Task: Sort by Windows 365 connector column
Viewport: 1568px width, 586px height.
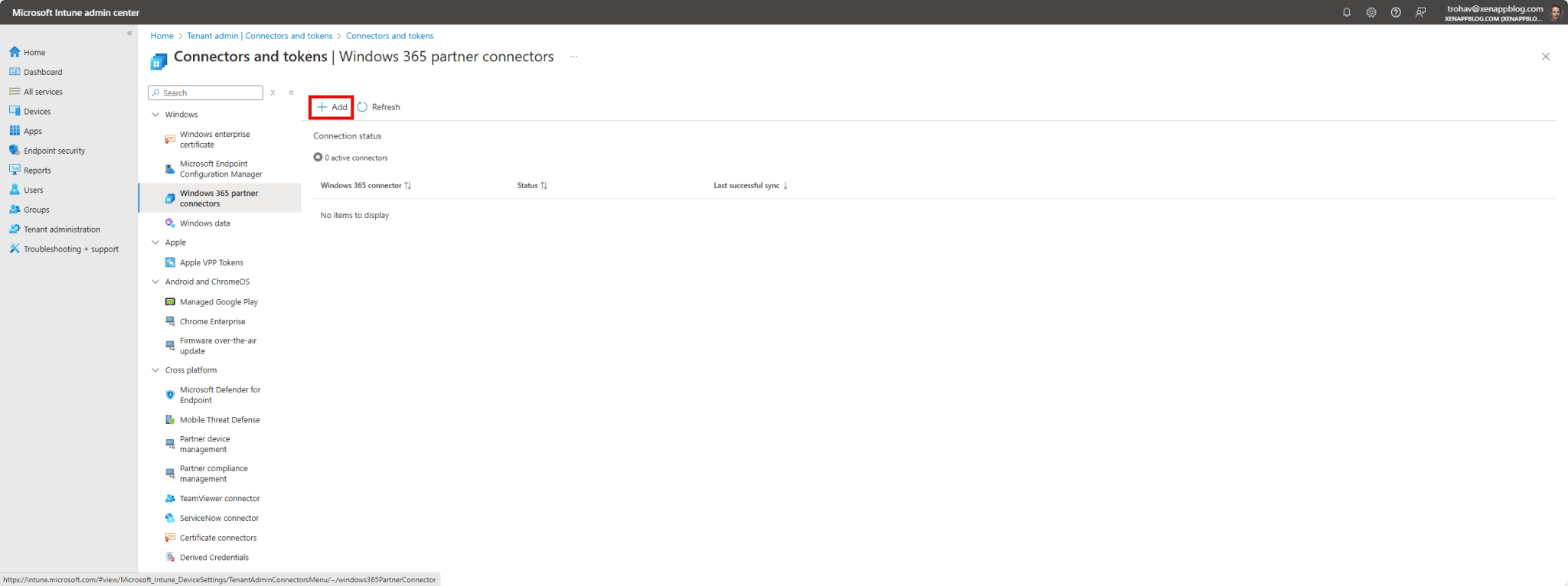Action: click(366, 186)
